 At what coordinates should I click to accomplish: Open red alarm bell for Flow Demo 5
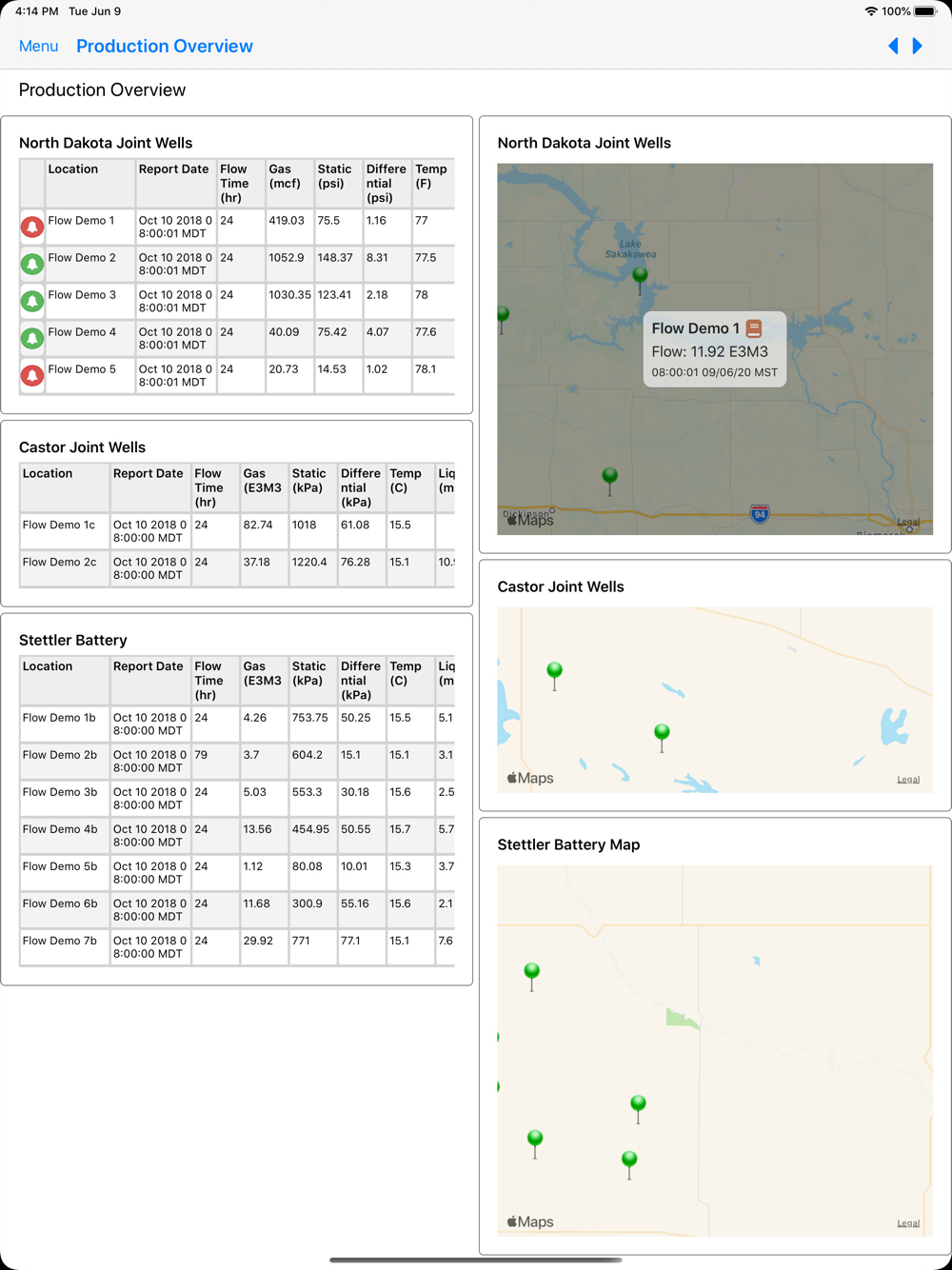click(32, 375)
